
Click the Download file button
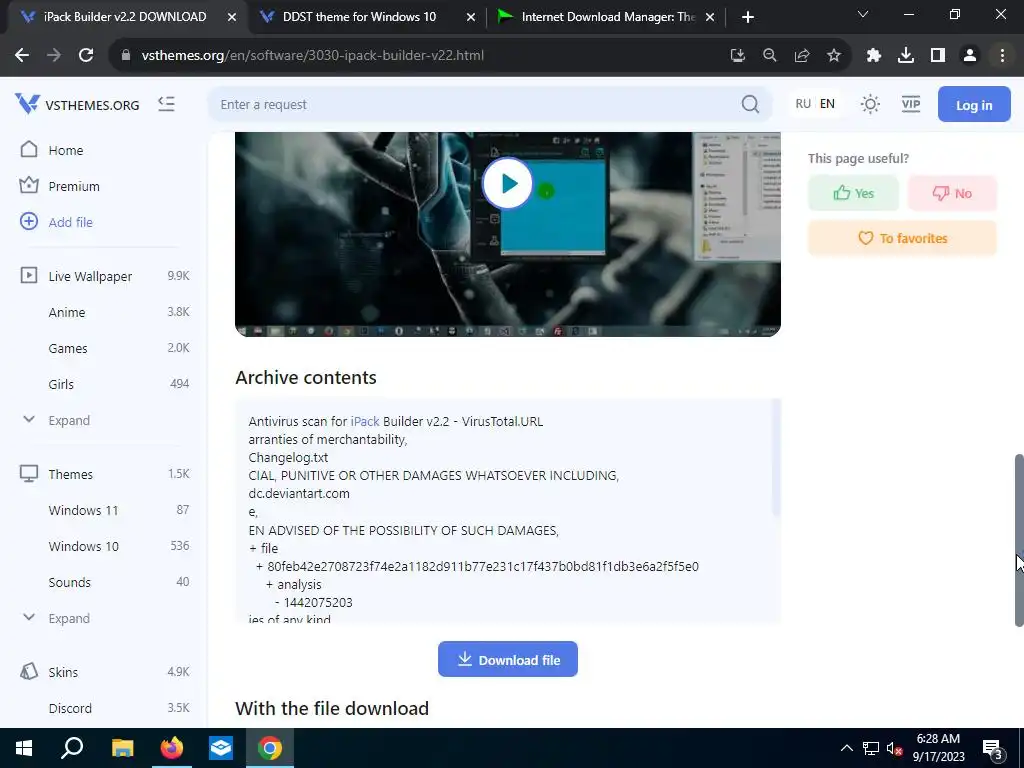coord(507,660)
